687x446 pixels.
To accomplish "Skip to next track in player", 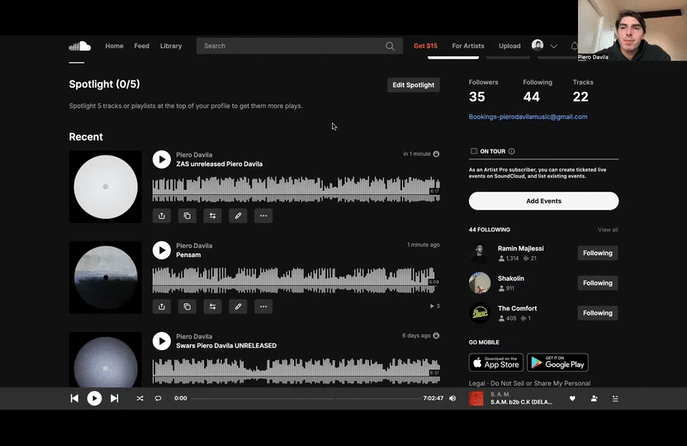I will click(114, 398).
